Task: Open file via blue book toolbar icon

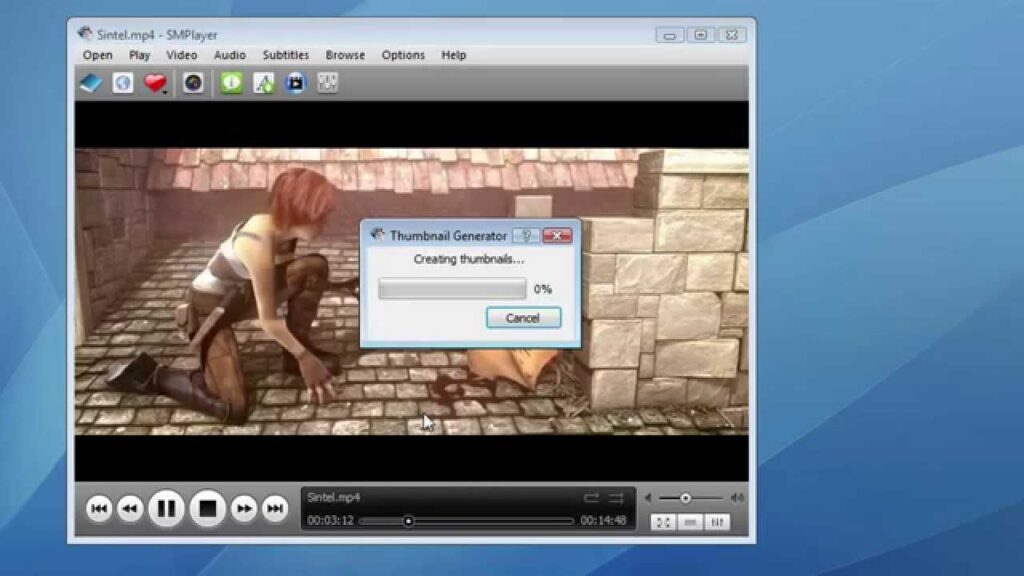Action: coord(91,83)
